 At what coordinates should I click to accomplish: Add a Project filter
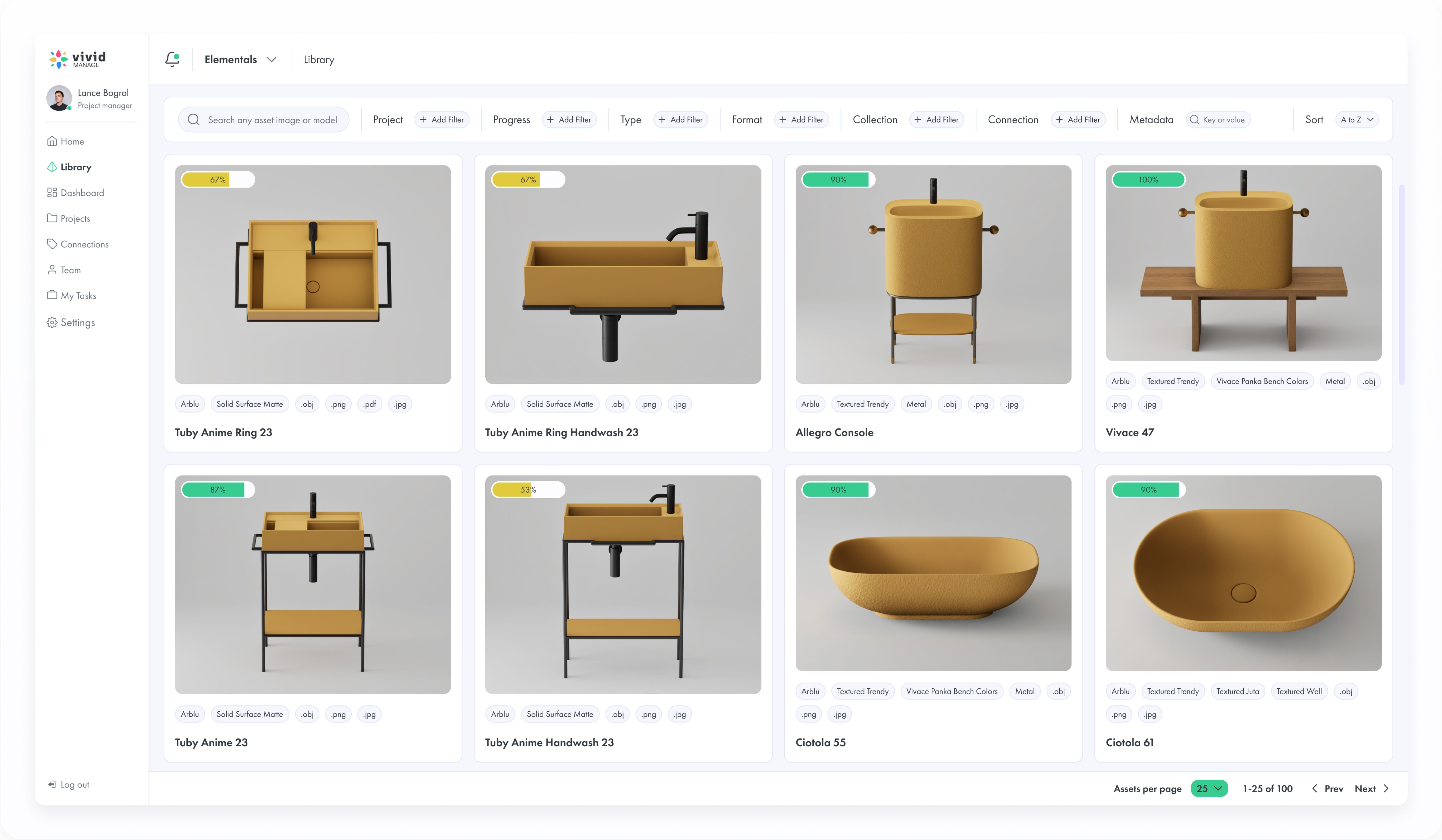(442, 120)
